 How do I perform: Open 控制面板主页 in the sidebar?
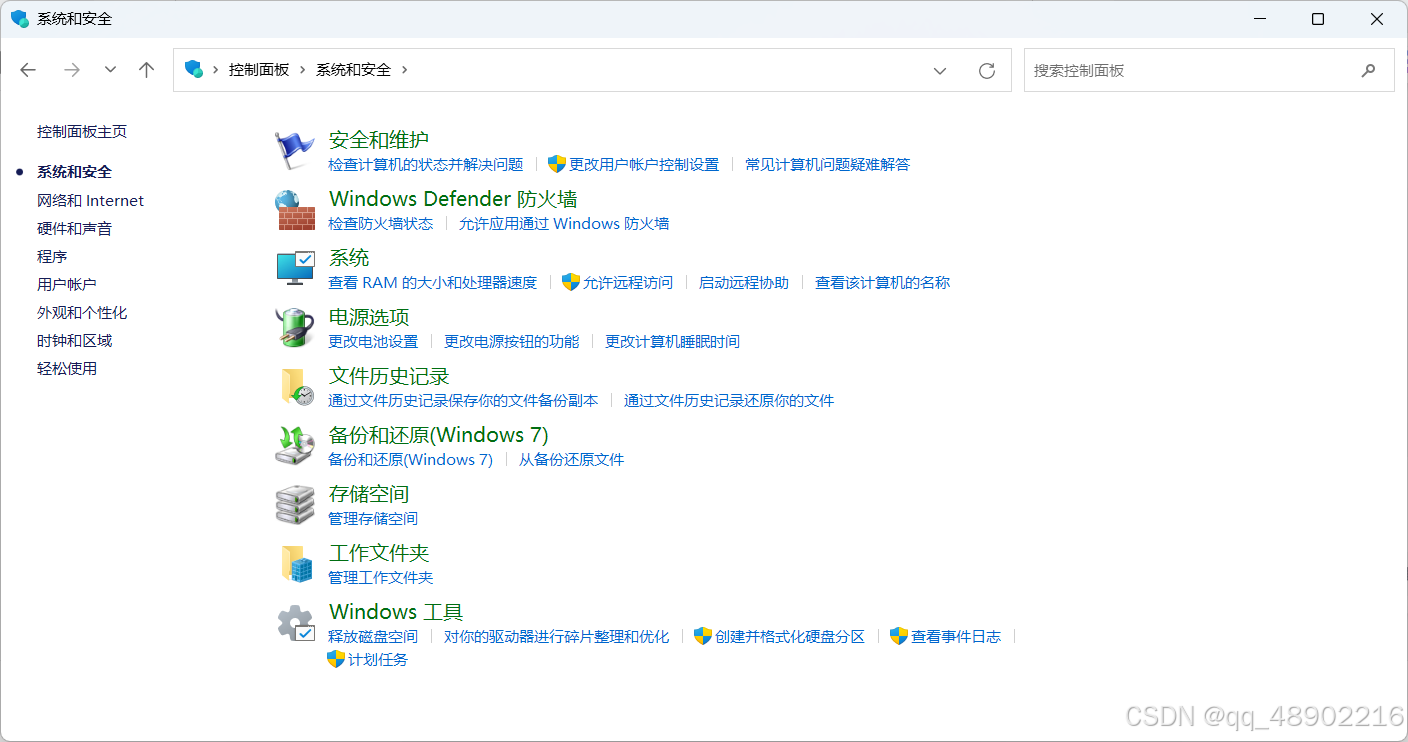pyautogui.click(x=82, y=131)
